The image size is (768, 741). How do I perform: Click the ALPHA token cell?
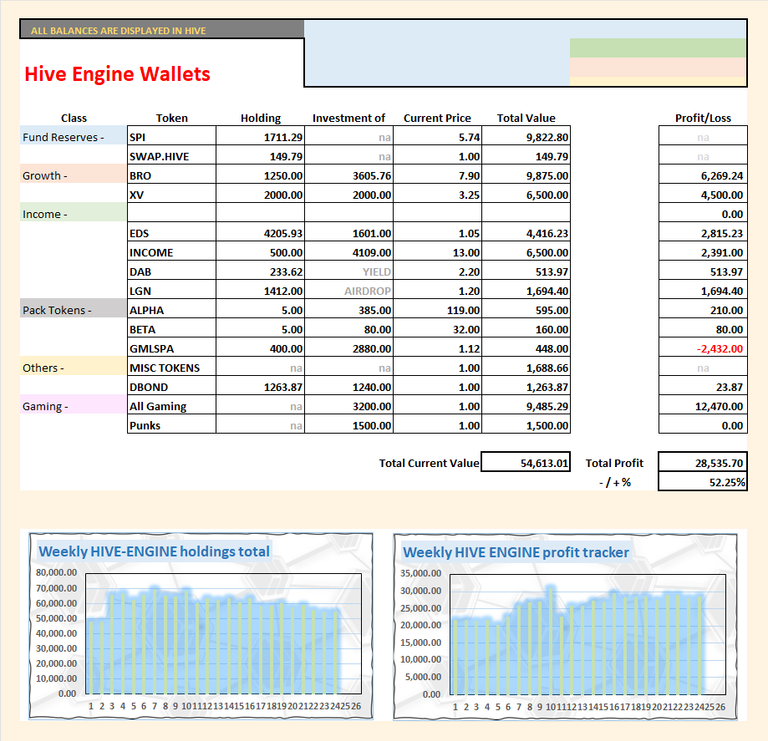pos(171,309)
